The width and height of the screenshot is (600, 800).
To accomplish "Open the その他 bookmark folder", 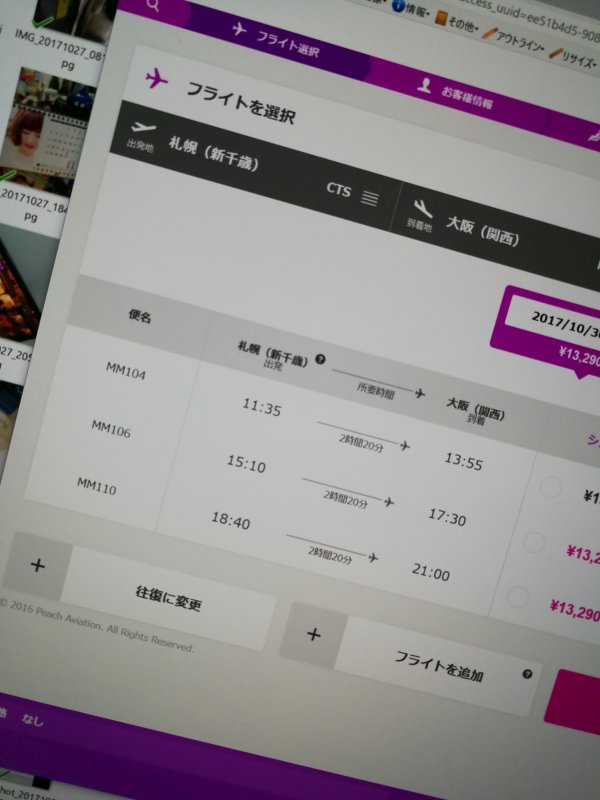I will pyautogui.click(x=457, y=22).
